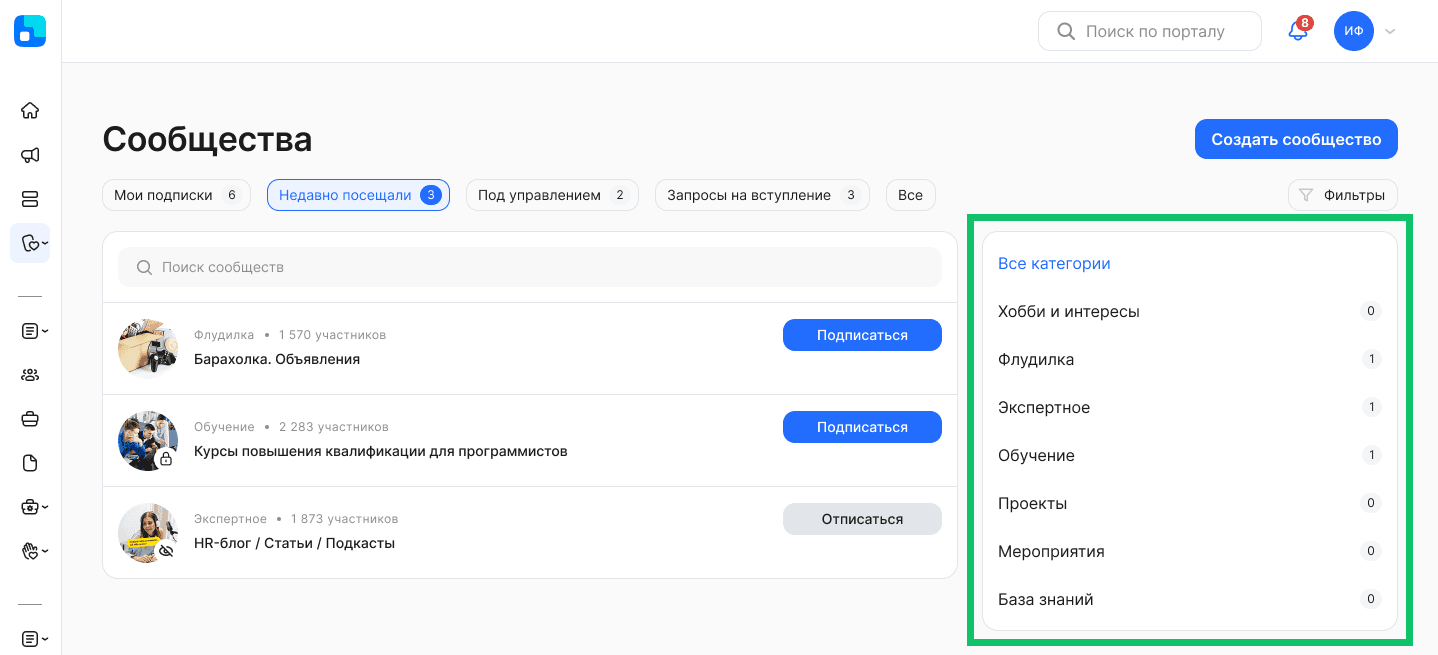Open the notifications bell with badge 8

coord(1296,31)
